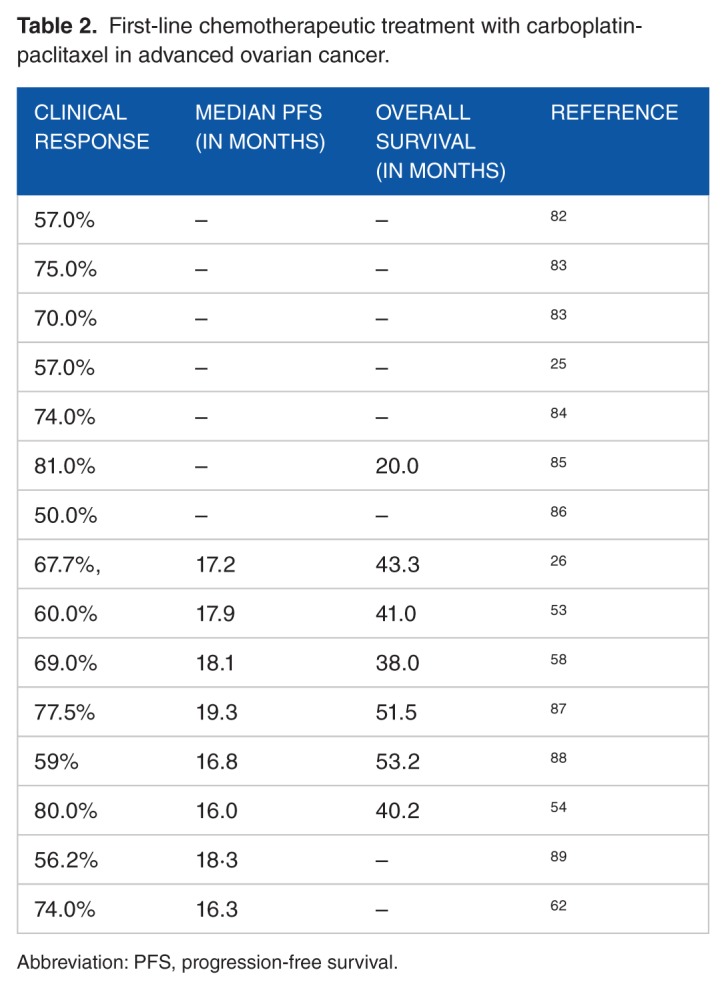Open reference 82 citation link

[x=558, y=216]
